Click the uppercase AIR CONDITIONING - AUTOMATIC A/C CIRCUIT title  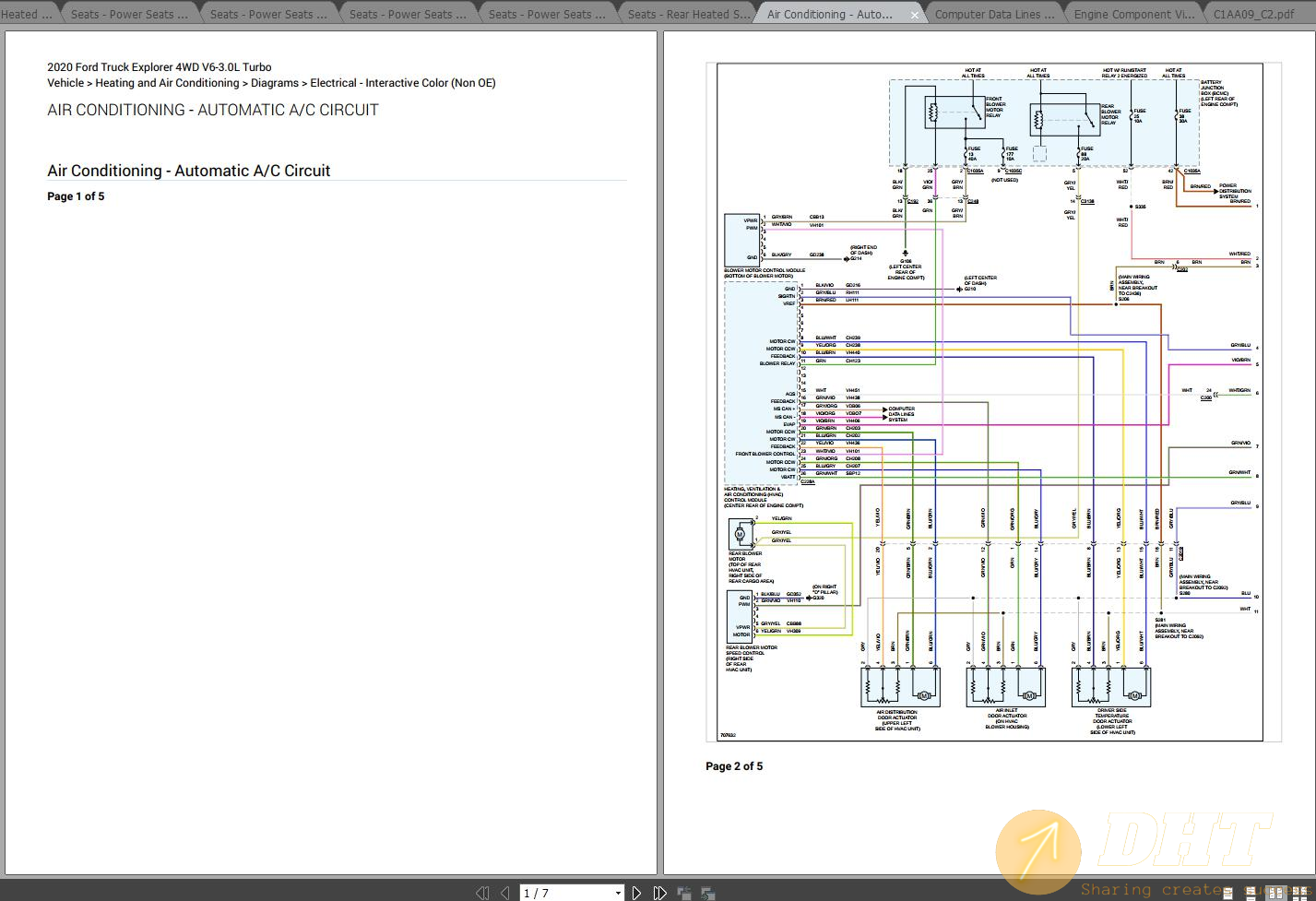(213, 110)
